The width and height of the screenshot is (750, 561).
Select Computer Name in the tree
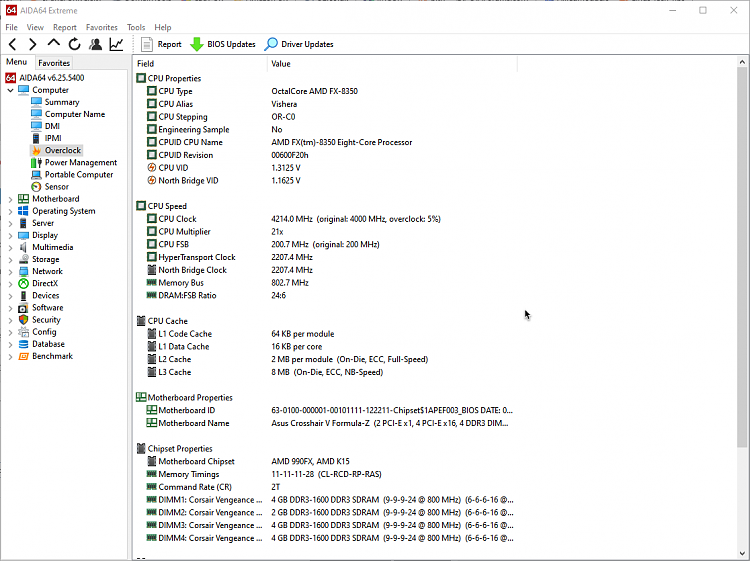point(75,114)
